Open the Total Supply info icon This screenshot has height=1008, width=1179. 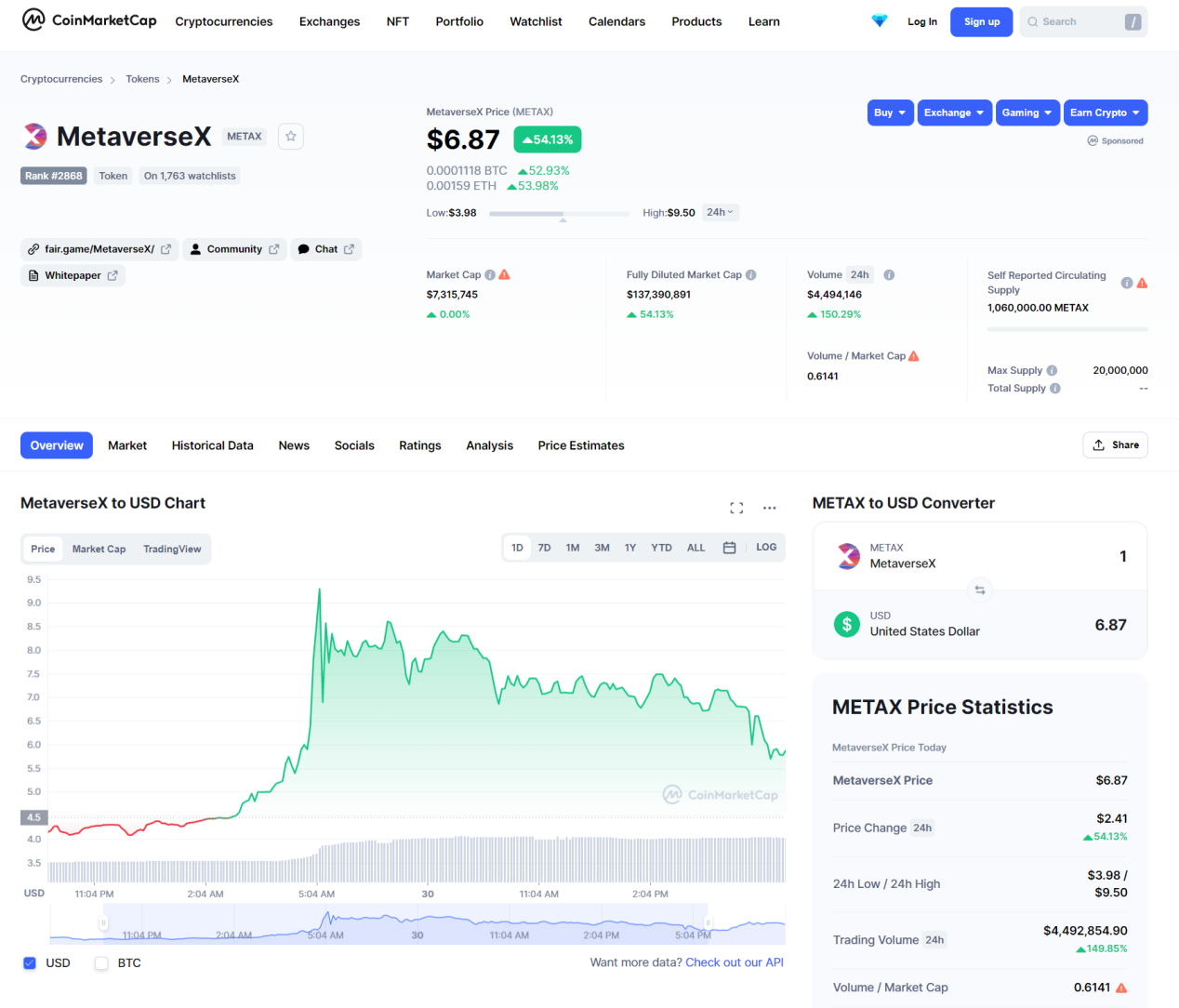point(1055,389)
